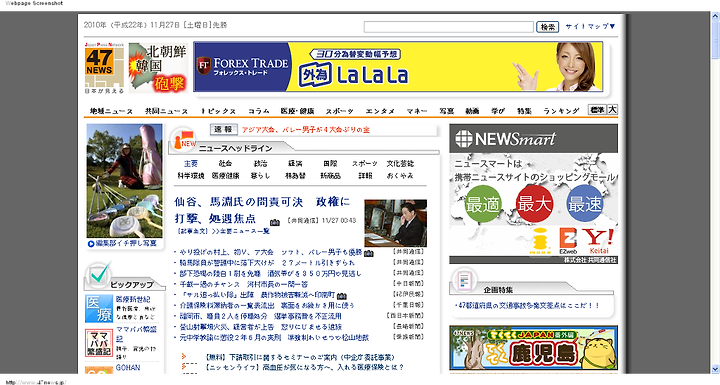Open the 編集部イチ押し写真 link
This screenshot has width=720, height=385.
[126, 243]
